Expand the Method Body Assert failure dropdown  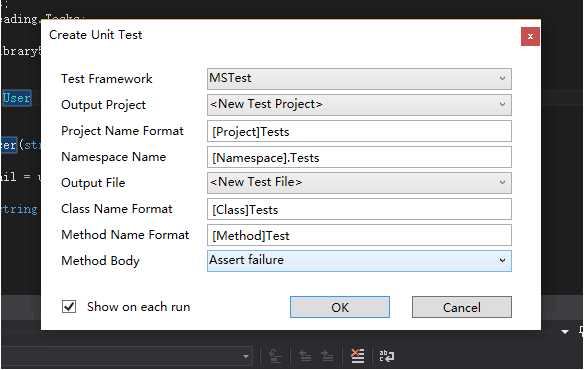(359, 260)
